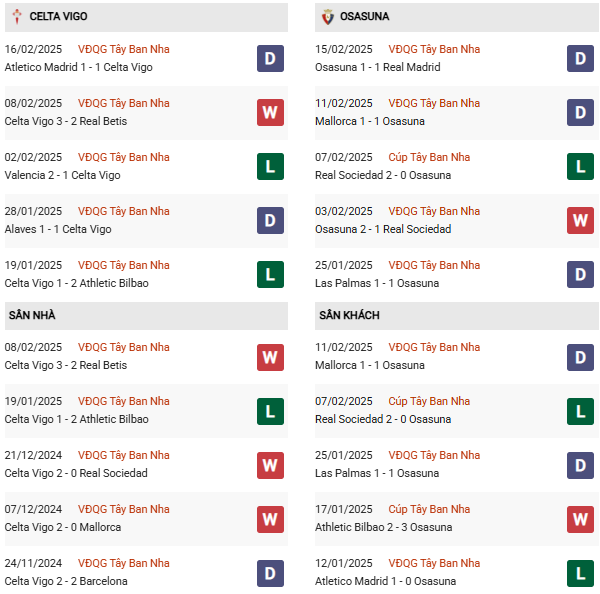
Task: Open the Alaves 1-1 Celta Vigo match
Action: tap(58, 229)
